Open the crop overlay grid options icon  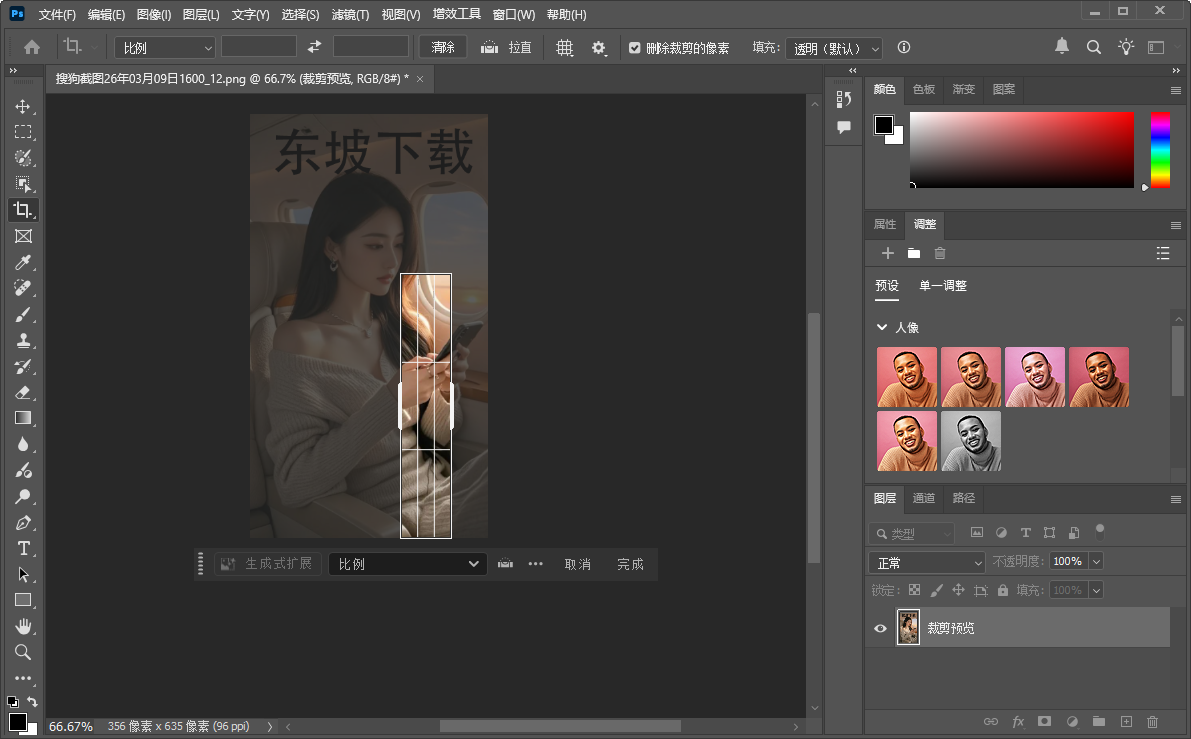coord(565,46)
